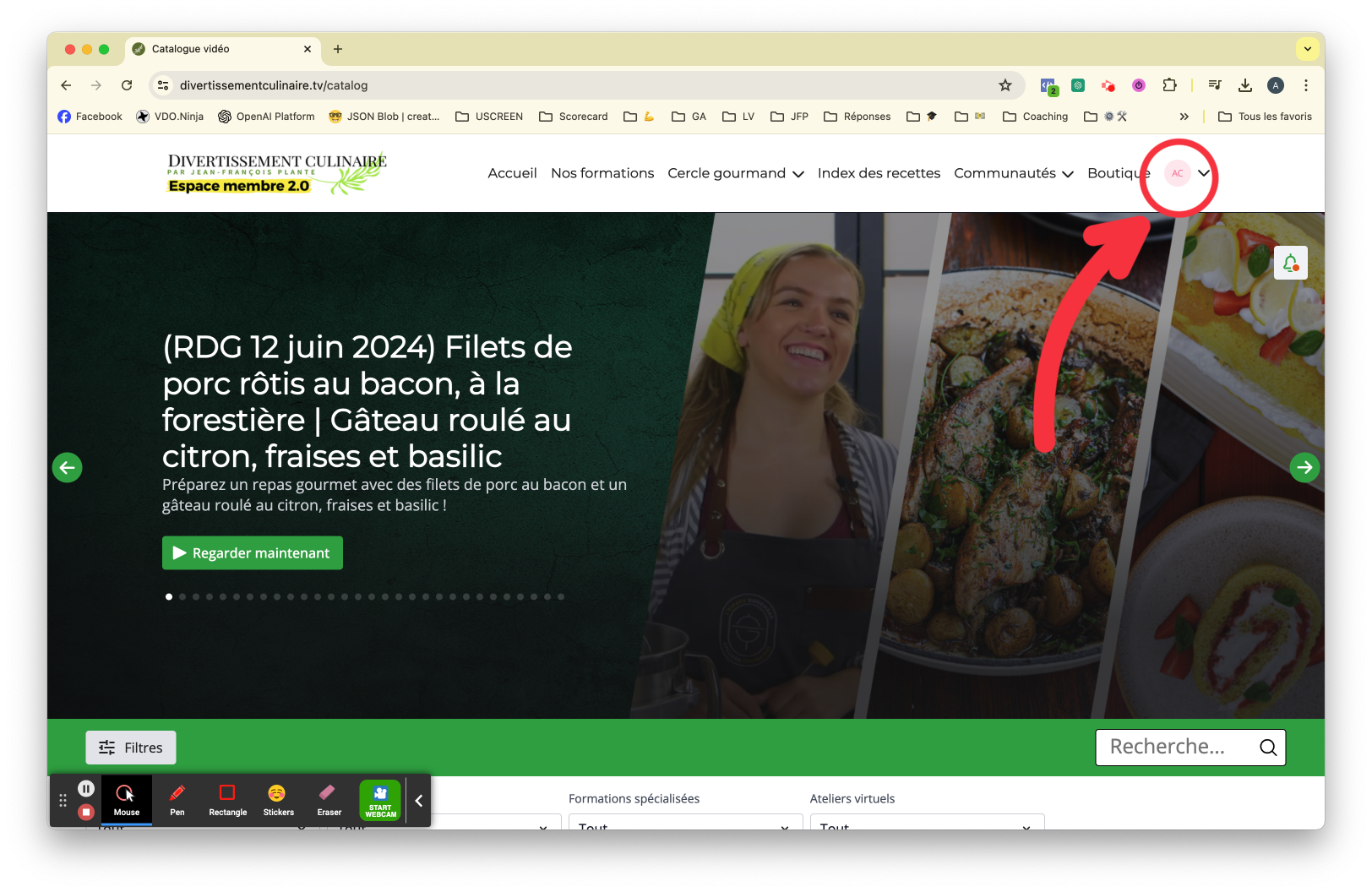Screen dimensions: 1372x892
Task: Open the VDO.Ninja bookmark
Action: [x=170, y=117]
